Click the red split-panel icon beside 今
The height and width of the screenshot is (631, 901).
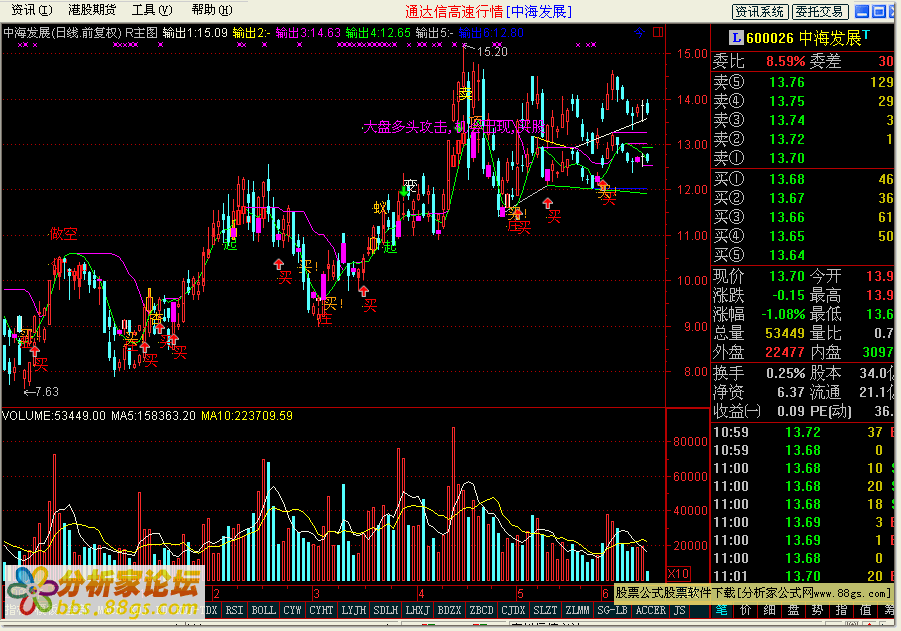(658, 32)
